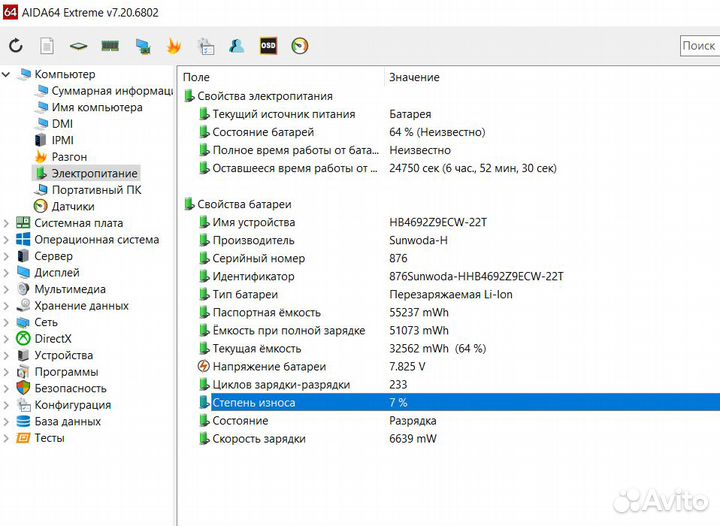This screenshot has height=526, width=720.
Task: Click the flame stability test icon
Action: tap(174, 46)
